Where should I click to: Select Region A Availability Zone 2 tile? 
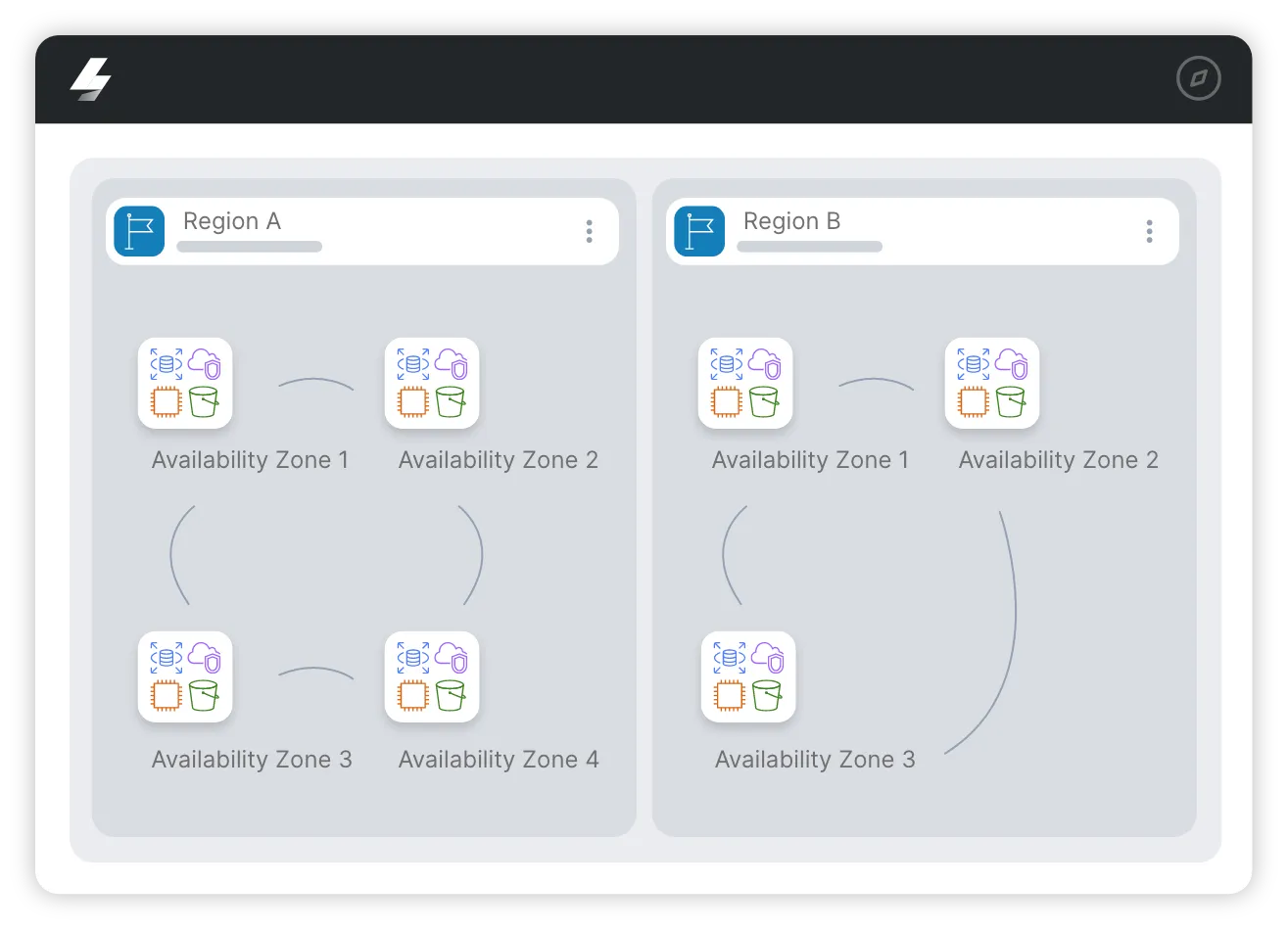pyautogui.click(x=432, y=383)
